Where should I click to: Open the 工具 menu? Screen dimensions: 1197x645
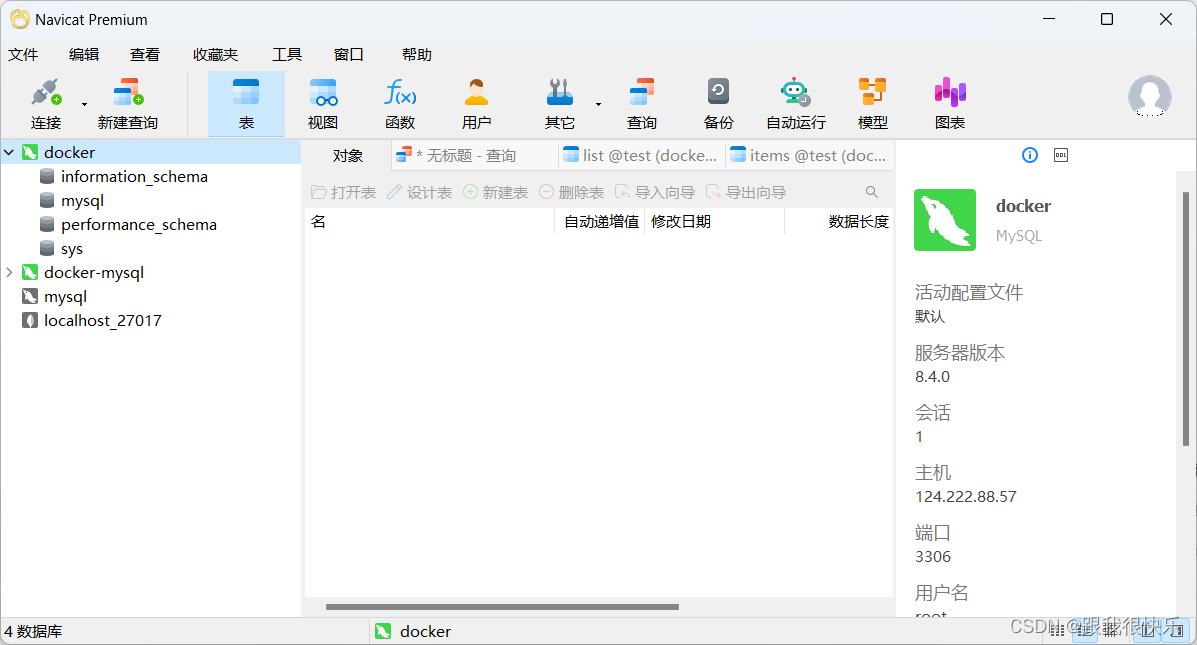[x=287, y=55]
